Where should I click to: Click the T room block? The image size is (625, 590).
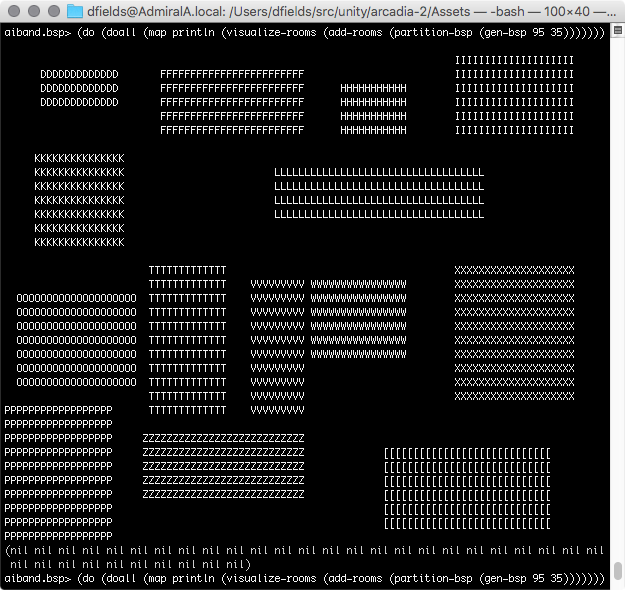pos(187,340)
